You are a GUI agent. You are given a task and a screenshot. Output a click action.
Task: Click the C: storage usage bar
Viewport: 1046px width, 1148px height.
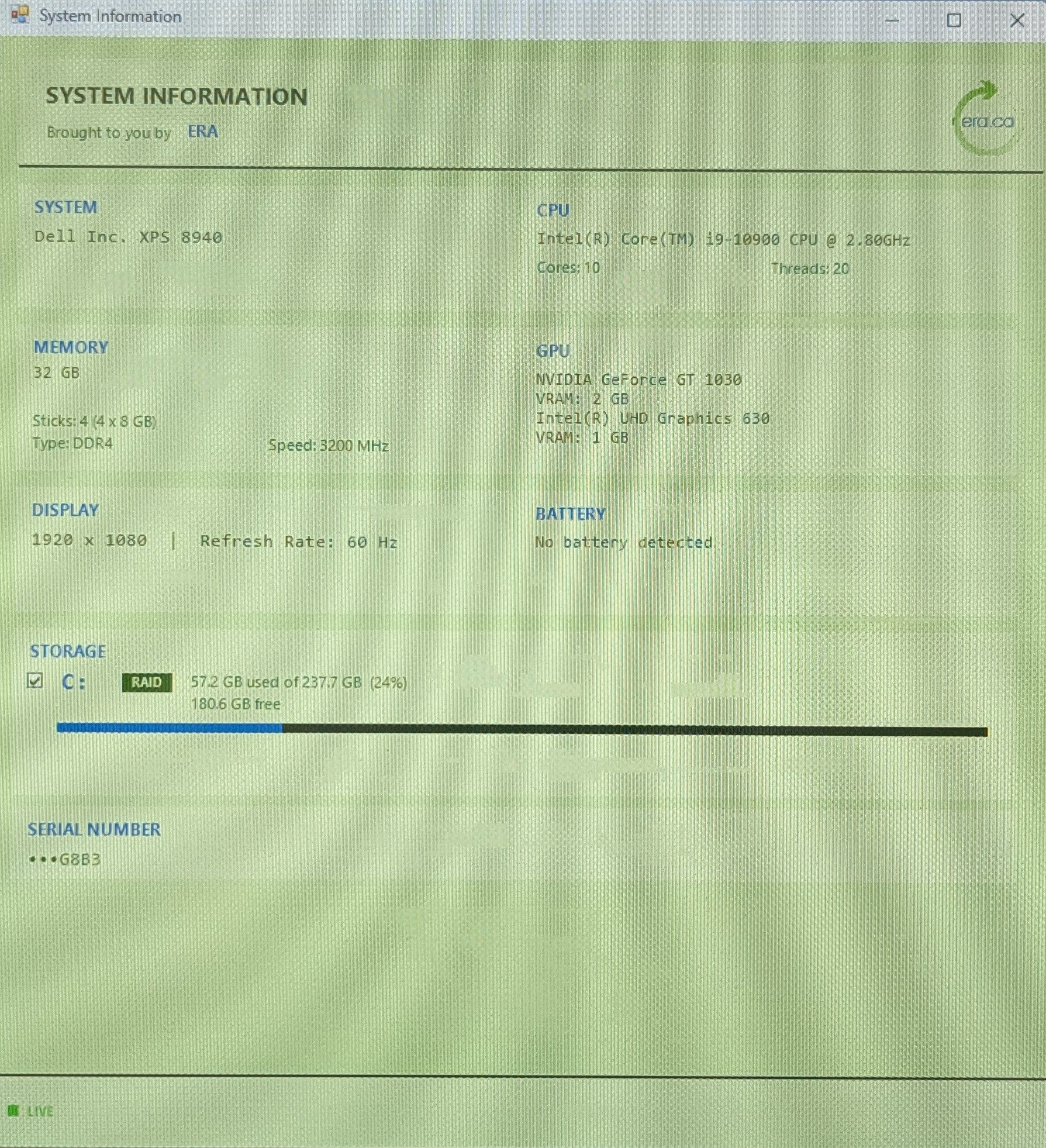[x=522, y=729]
